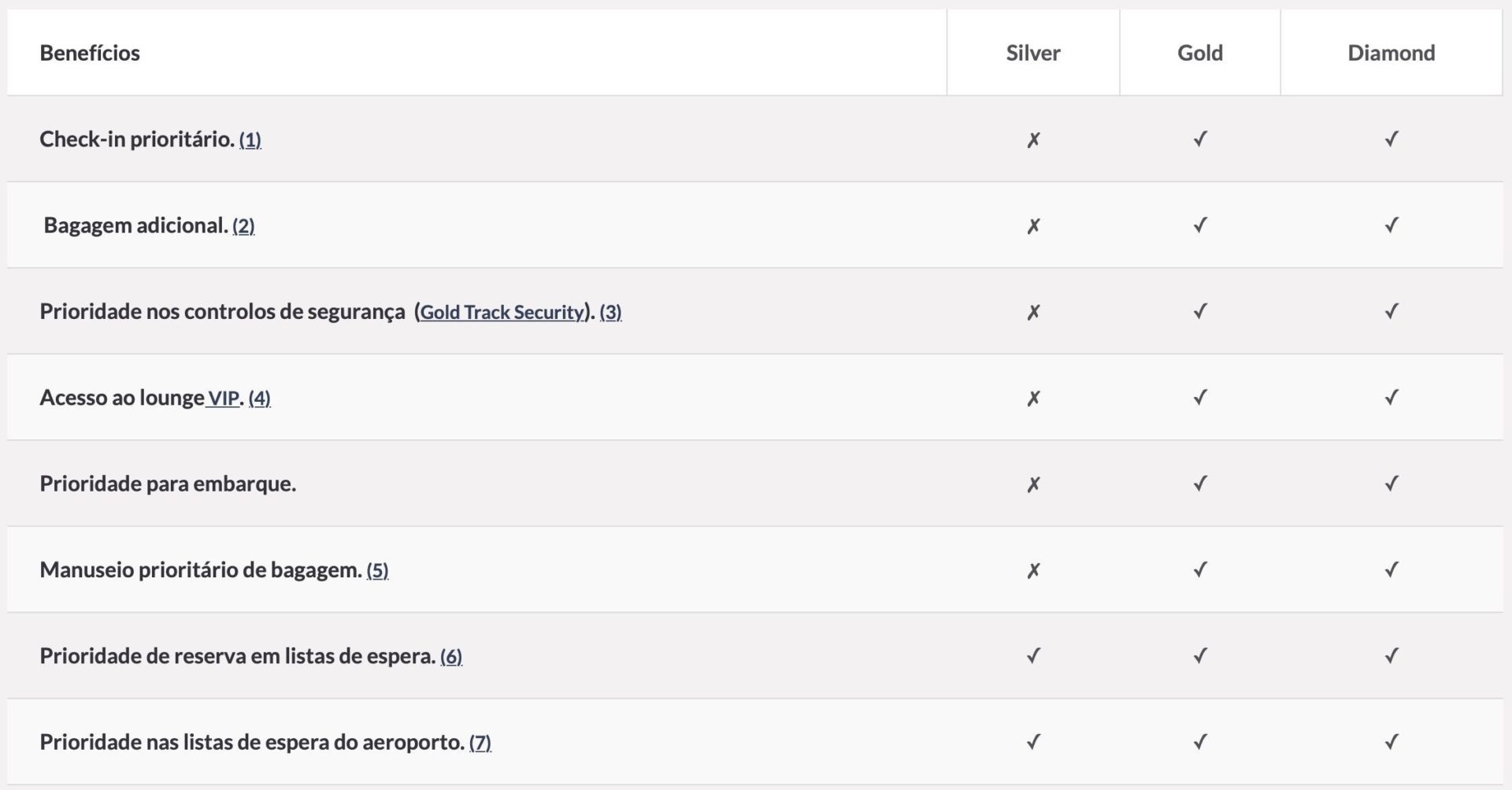Screen dimensions: 1512x790
Task: Click footnote (4) next to lounge VIP
Action: pos(259,399)
